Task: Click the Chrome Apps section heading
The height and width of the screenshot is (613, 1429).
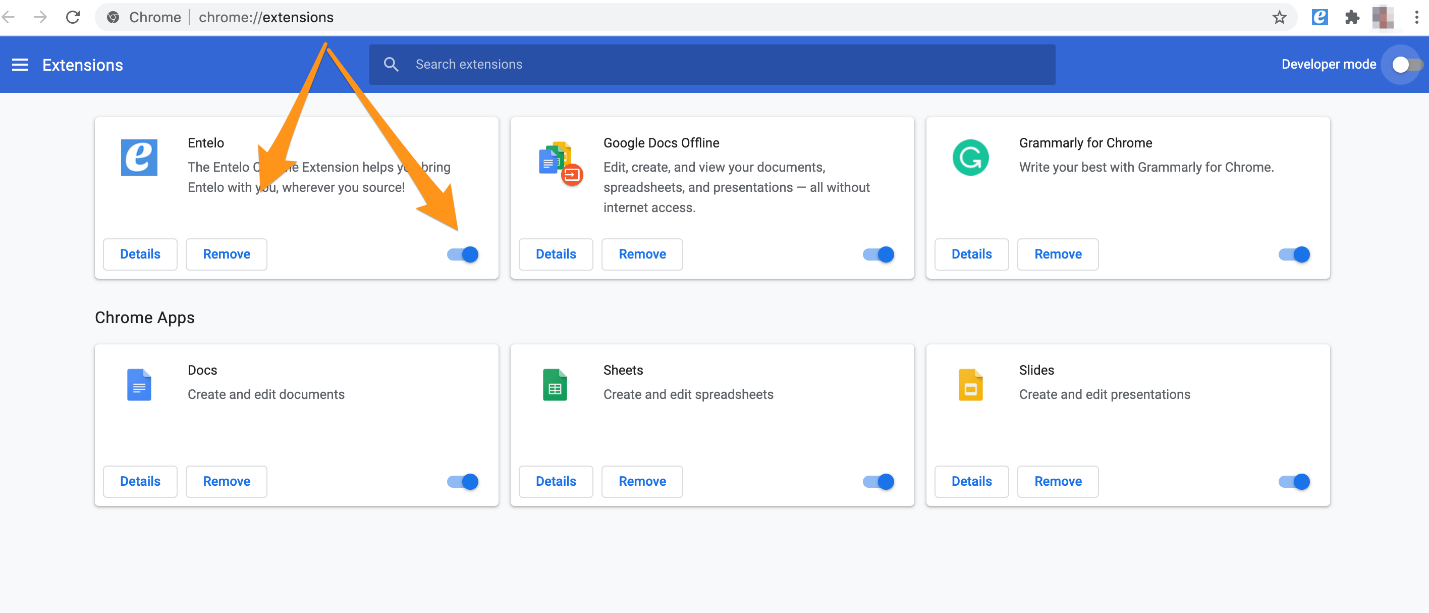Action: tap(145, 318)
